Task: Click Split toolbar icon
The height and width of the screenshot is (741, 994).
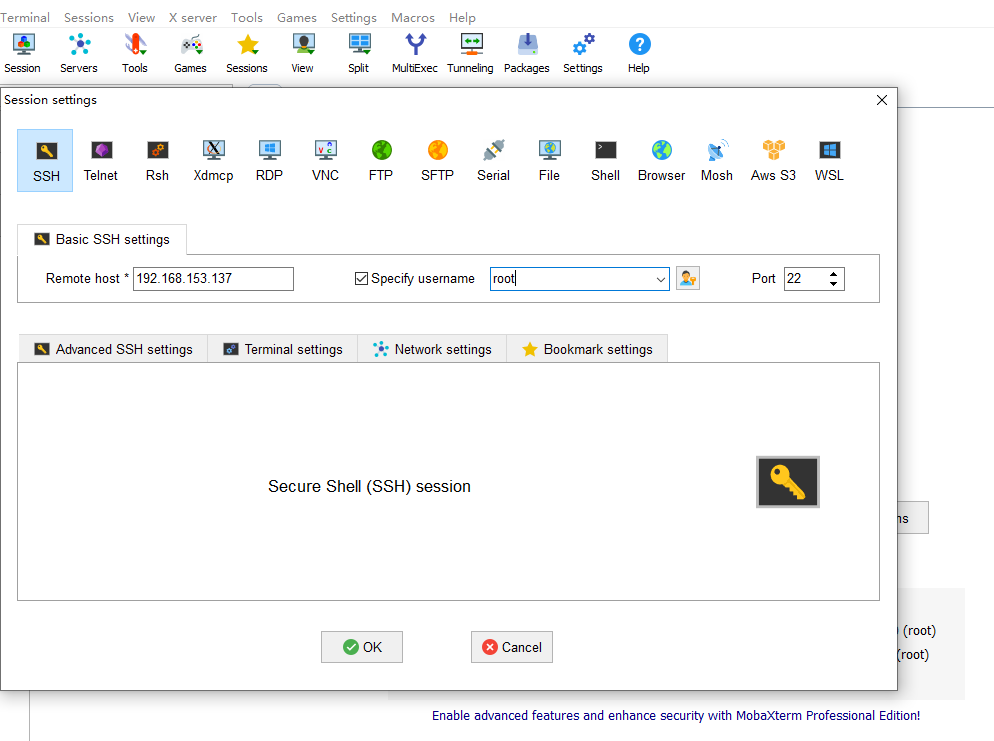Action: [358, 53]
